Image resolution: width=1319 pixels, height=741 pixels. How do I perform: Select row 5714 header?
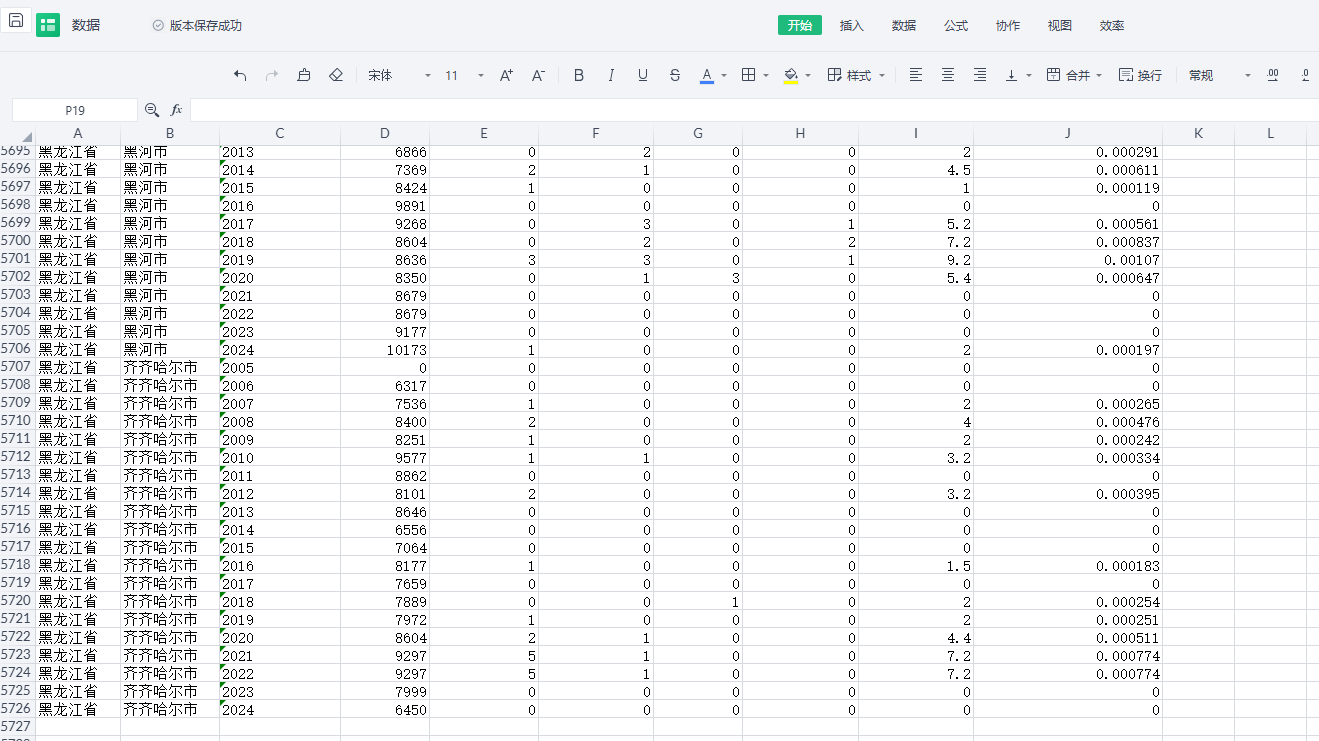(x=17, y=493)
